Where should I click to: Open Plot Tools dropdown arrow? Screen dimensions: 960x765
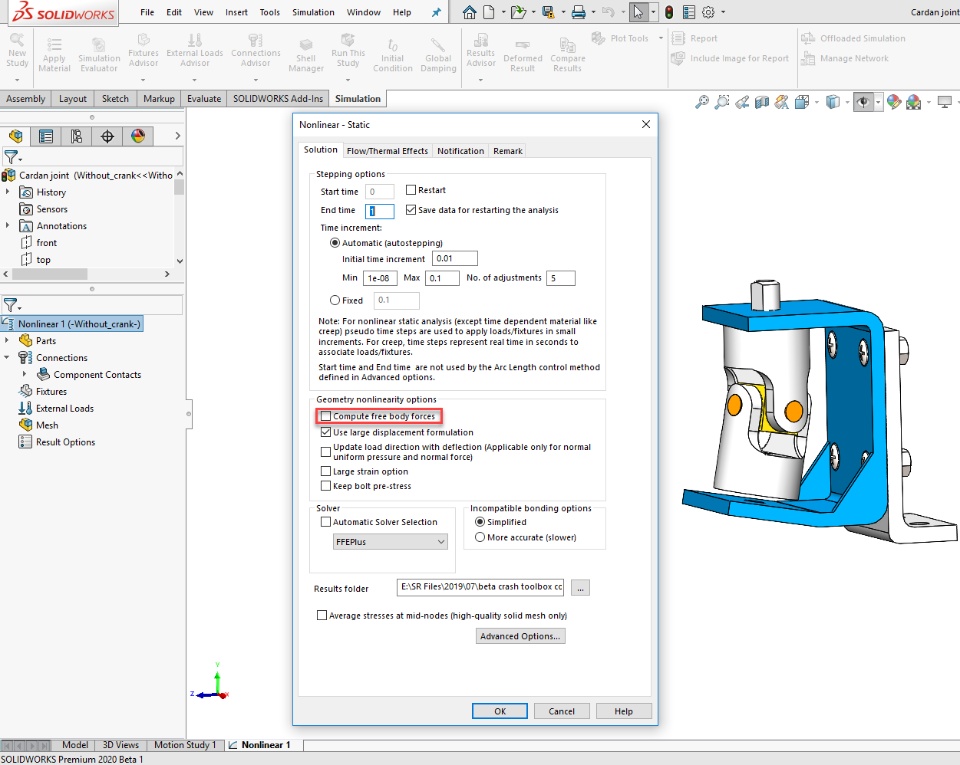tap(661, 39)
